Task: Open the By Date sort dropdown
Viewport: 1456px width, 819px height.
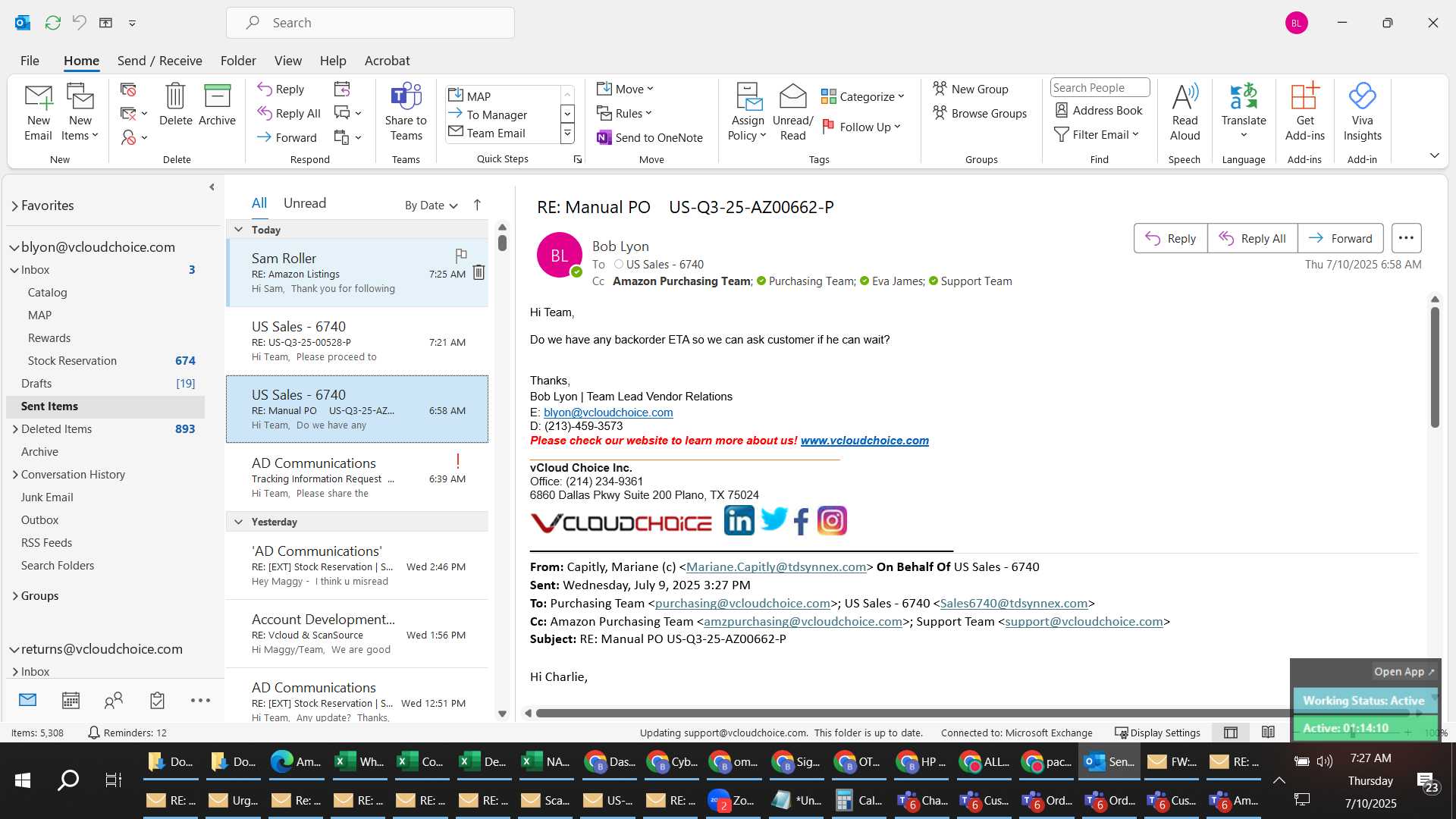Action: 431,205
